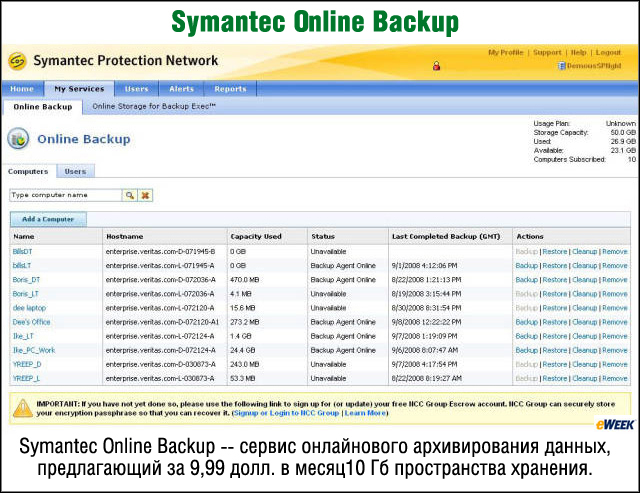Click the Online Backup page icon
The width and height of the screenshot is (640, 493).
point(18,139)
